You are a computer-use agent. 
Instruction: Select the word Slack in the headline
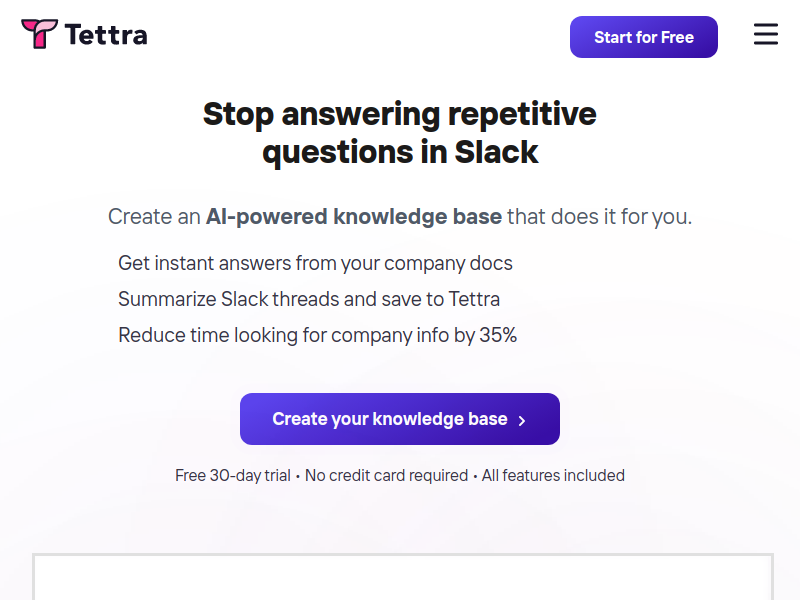coord(496,152)
